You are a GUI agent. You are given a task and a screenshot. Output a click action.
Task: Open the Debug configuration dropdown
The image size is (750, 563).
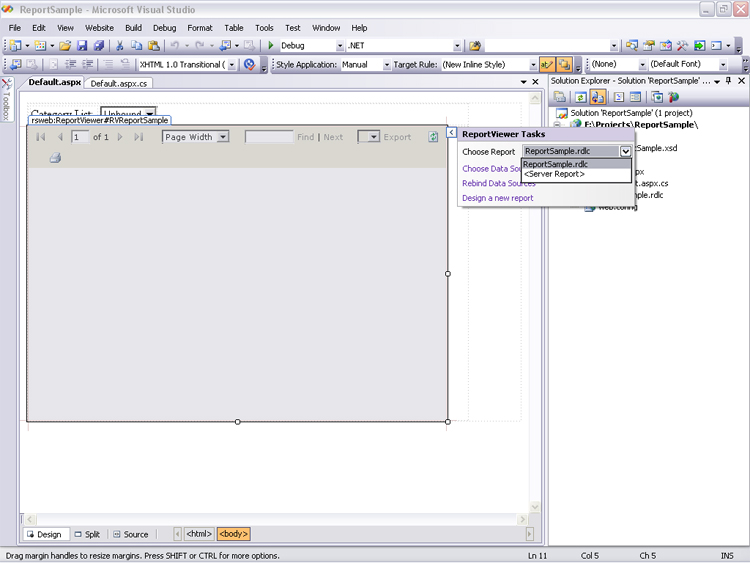pyautogui.click(x=340, y=46)
